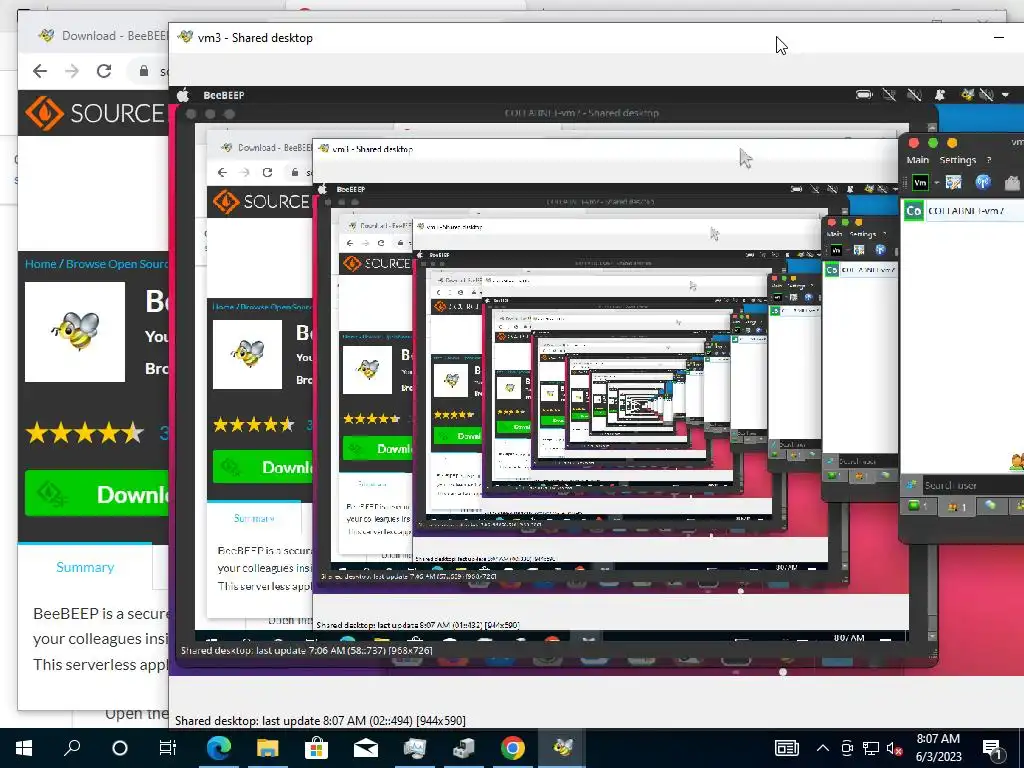Expand the arrow at top mac menu bar end
1024x768 pixels.
click(1006, 95)
